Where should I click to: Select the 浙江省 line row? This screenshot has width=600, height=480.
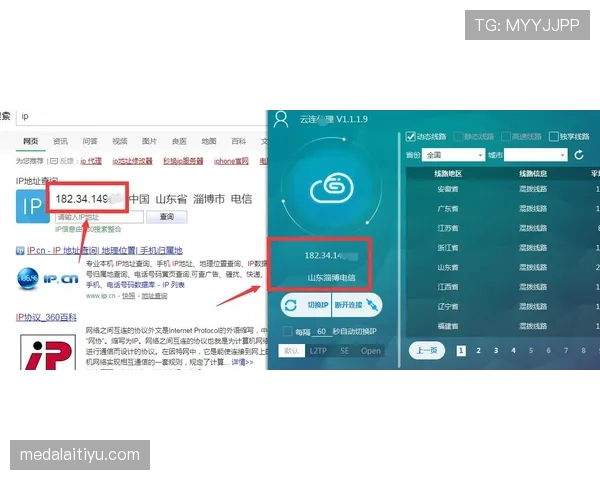503,248
